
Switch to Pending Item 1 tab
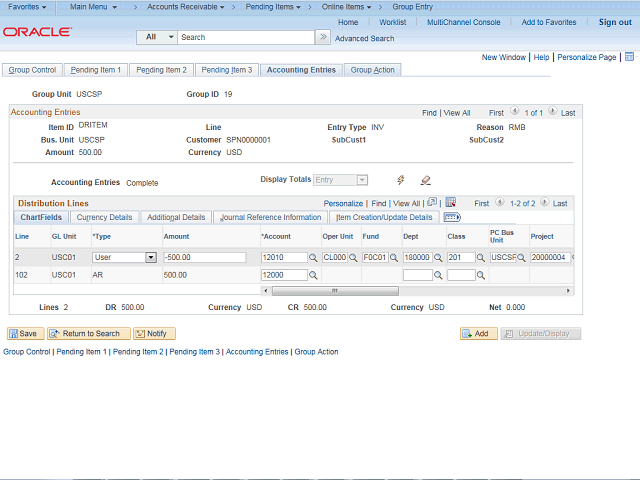(x=96, y=70)
